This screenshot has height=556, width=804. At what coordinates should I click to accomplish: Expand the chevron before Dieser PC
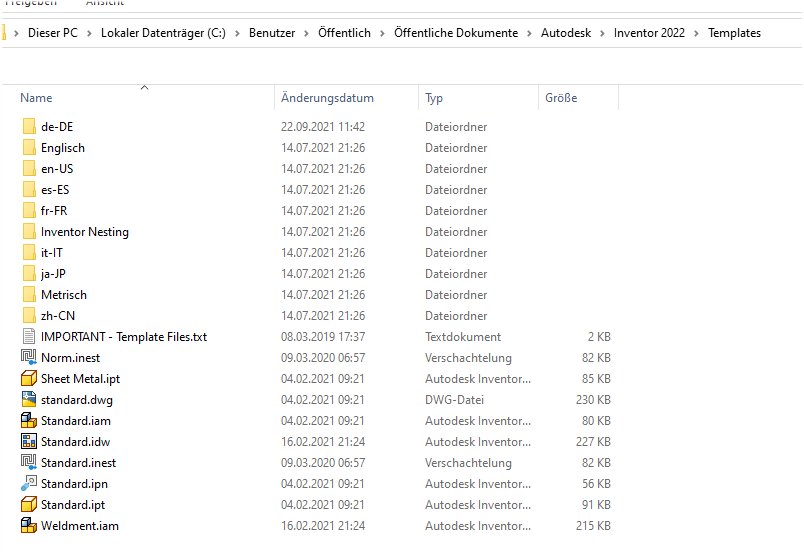16,33
